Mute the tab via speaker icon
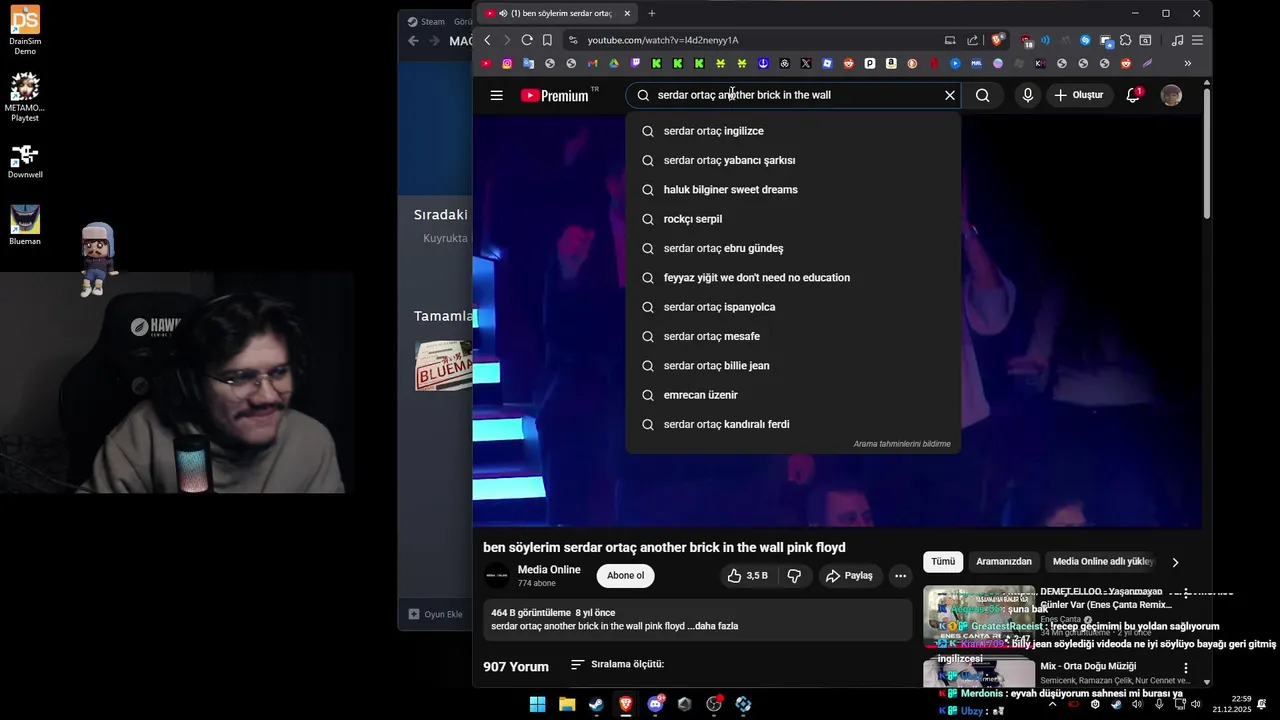 pos(502,13)
